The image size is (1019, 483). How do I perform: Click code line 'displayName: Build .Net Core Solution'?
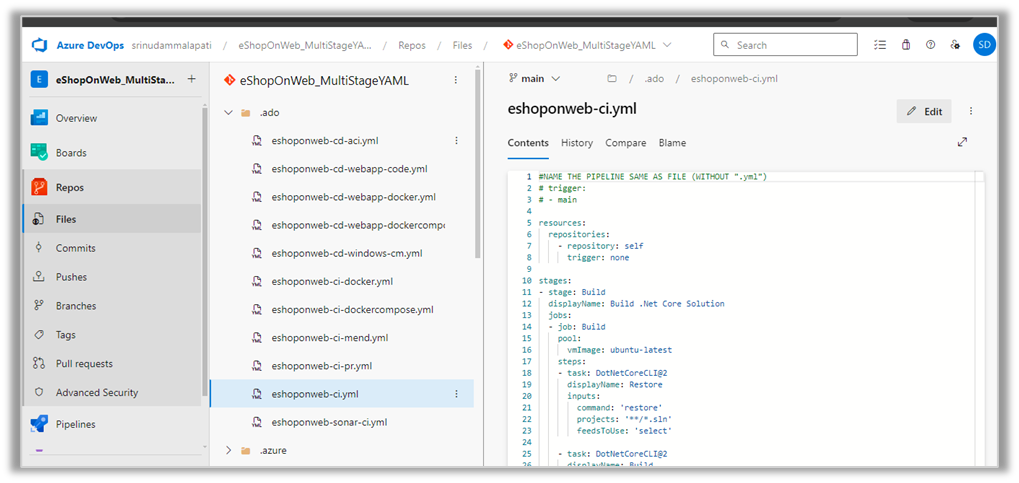coord(636,304)
